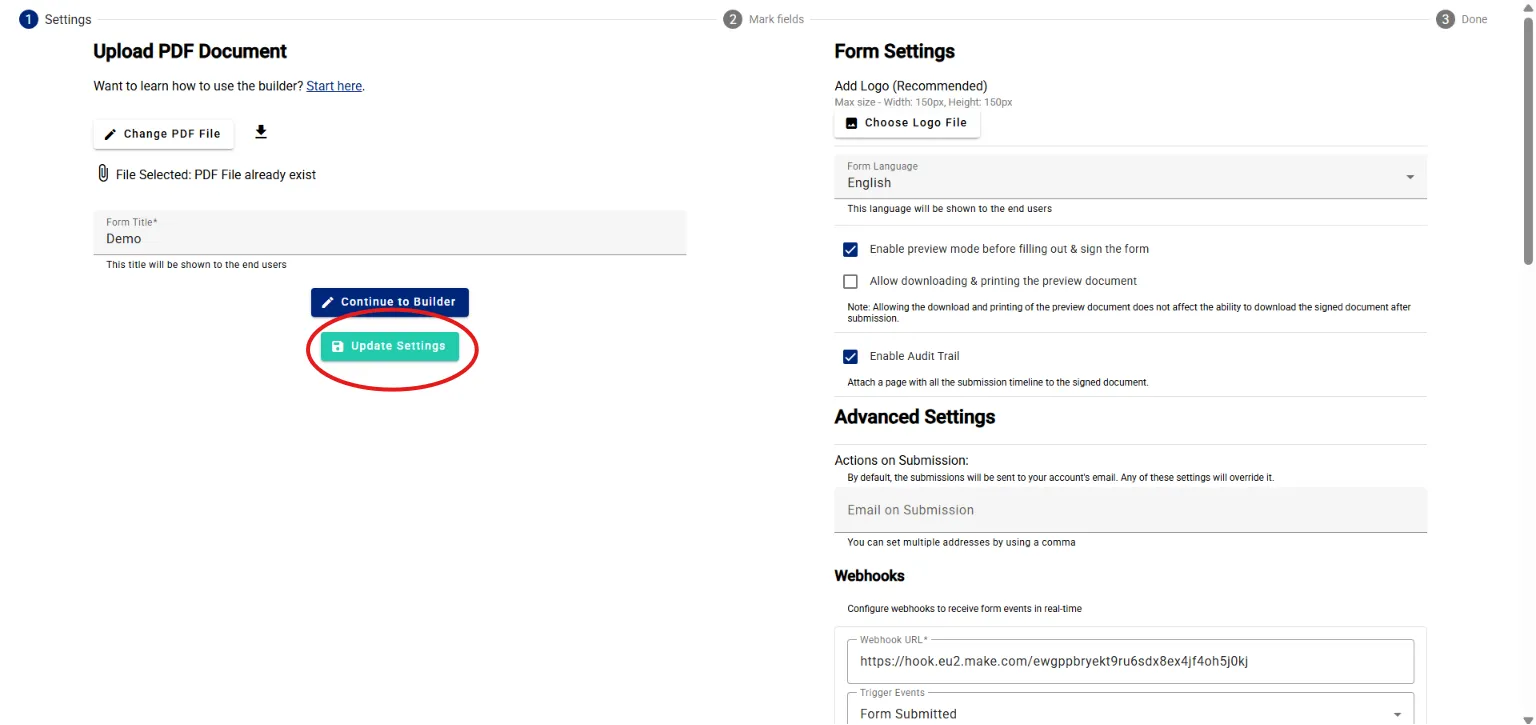This screenshot has width=1536, height=725.
Task: Click 'Attach a page with all the submission' text
Action: pos(998,383)
